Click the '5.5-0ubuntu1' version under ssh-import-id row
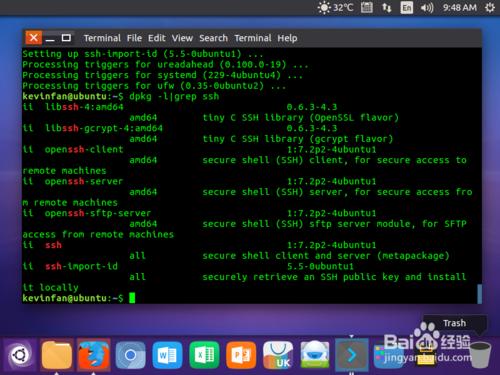This screenshot has width=500, height=375. pyautogui.click(x=320, y=266)
